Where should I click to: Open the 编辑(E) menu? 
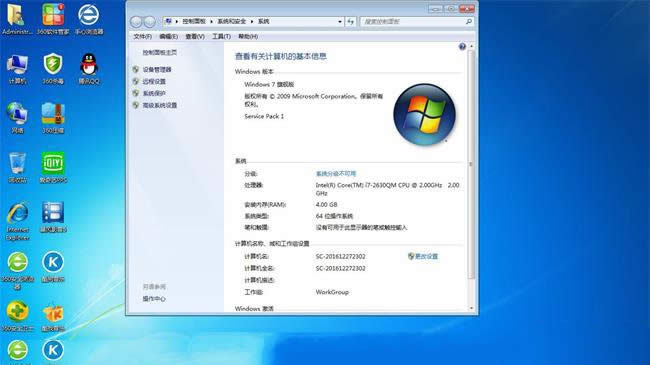[x=169, y=37]
